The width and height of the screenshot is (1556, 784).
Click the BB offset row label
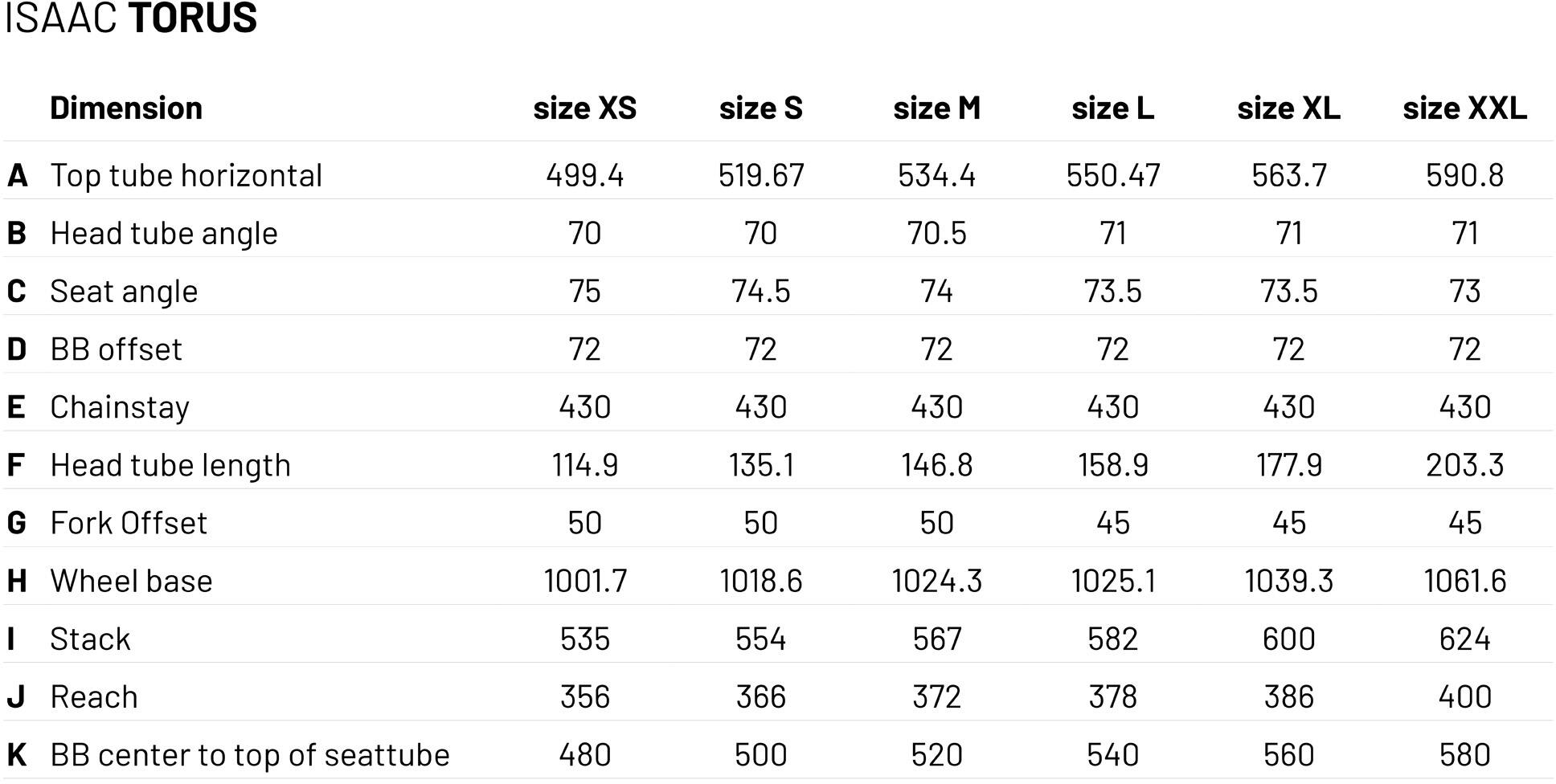coord(117,349)
